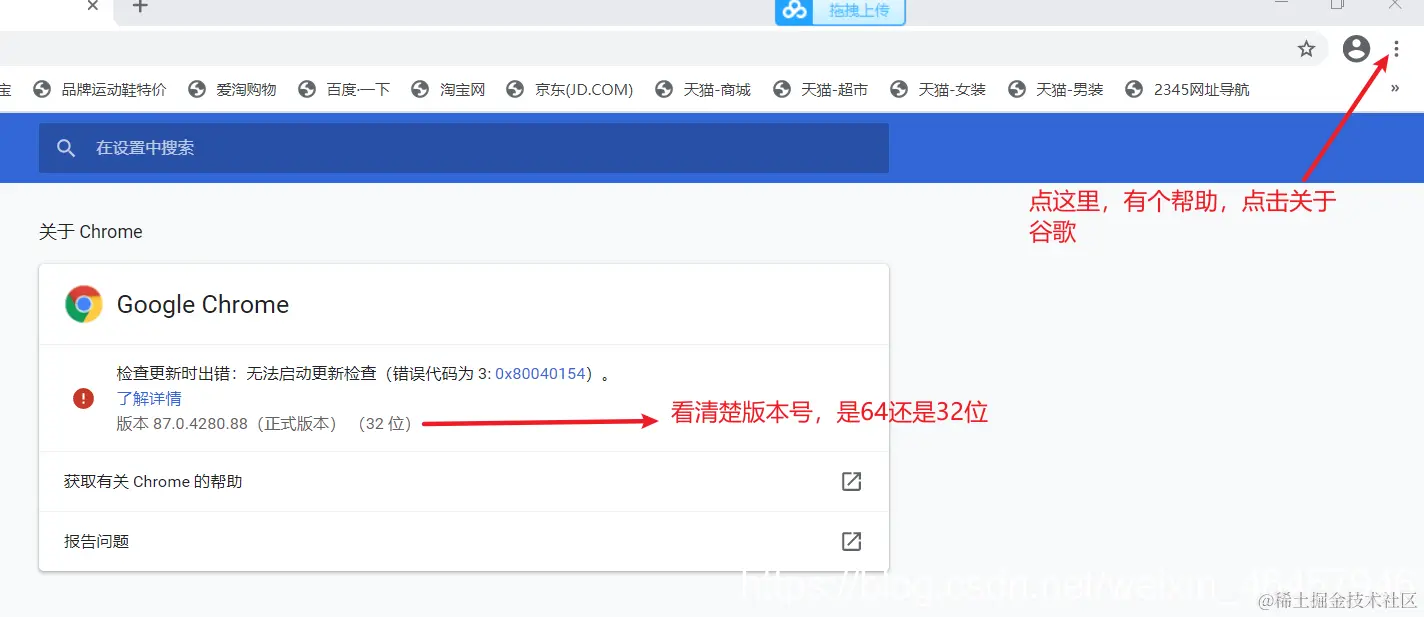The width and height of the screenshot is (1424, 617).
Task: Click the 检查更新时出错 error message
Action: (x=364, y=374)
